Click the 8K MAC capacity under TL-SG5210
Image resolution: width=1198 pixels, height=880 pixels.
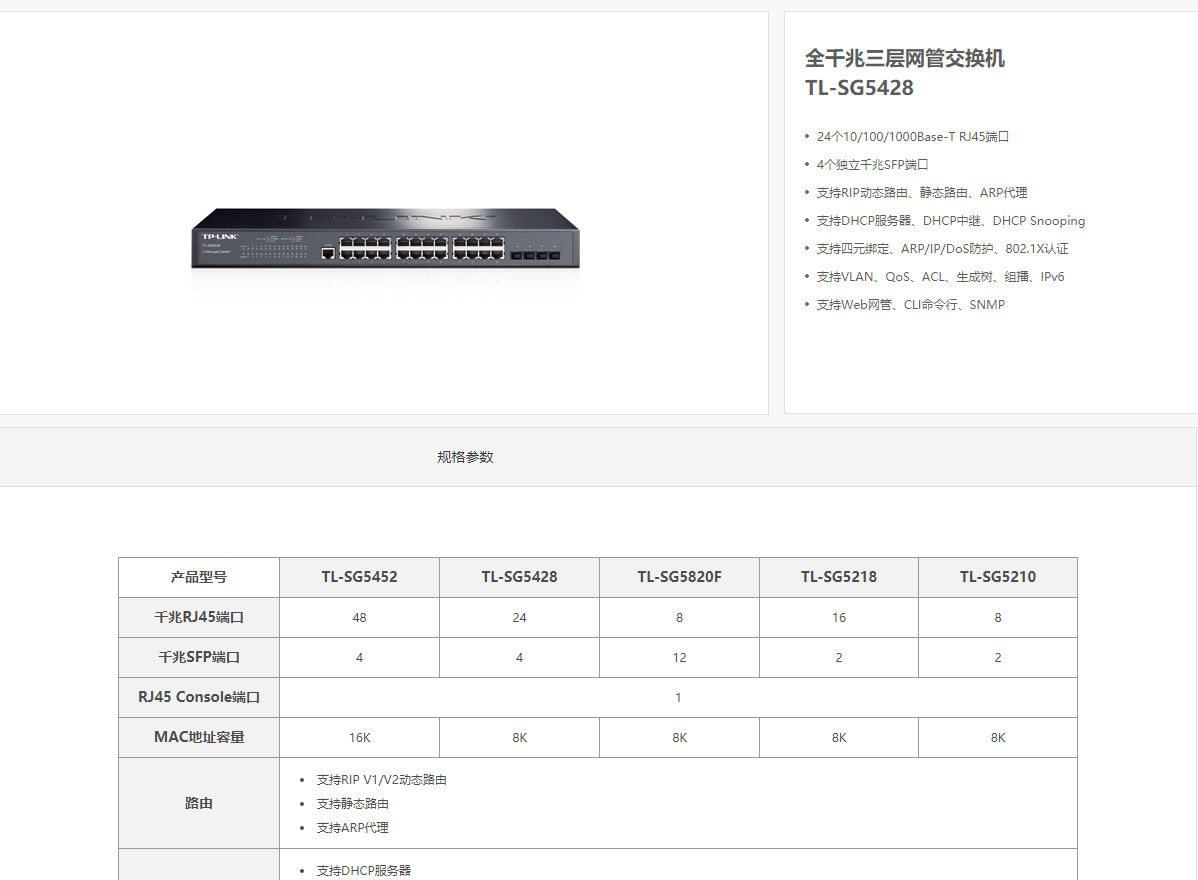tap(998, 737)
